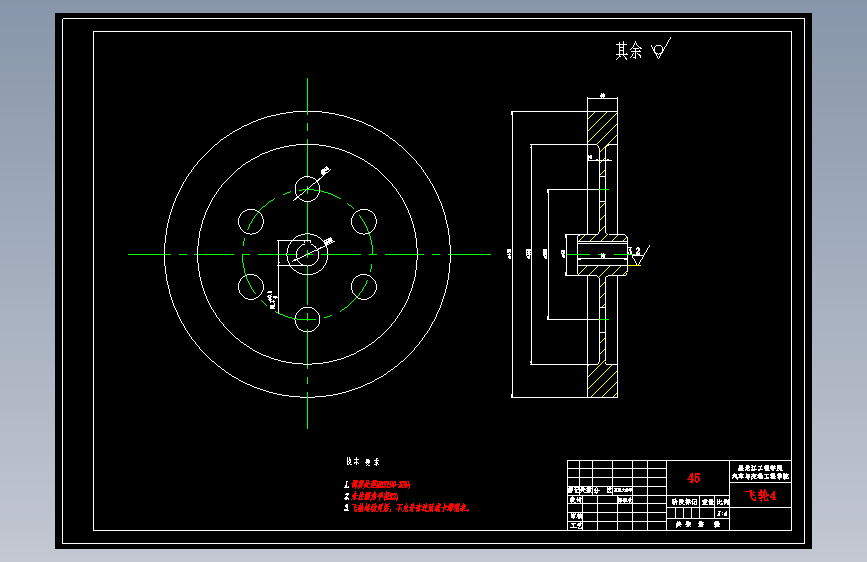Select the hatched top rim of section view

point(602,128)
